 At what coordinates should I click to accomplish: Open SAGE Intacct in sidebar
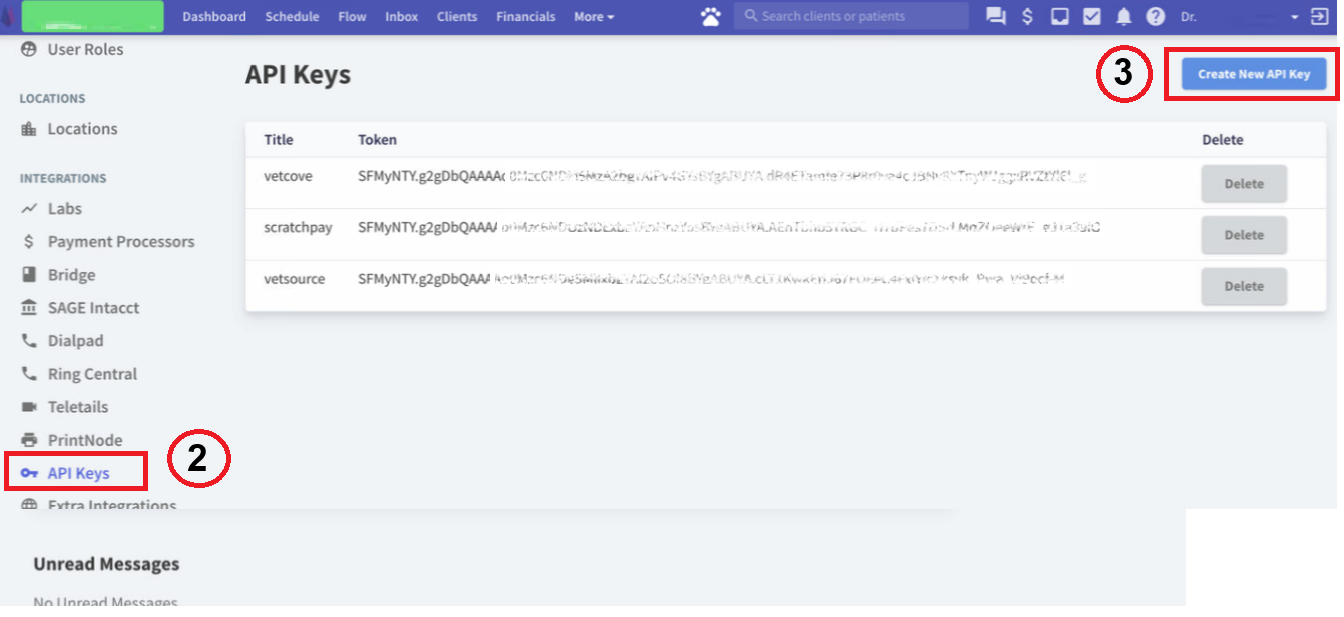click(x=93, y=308)
